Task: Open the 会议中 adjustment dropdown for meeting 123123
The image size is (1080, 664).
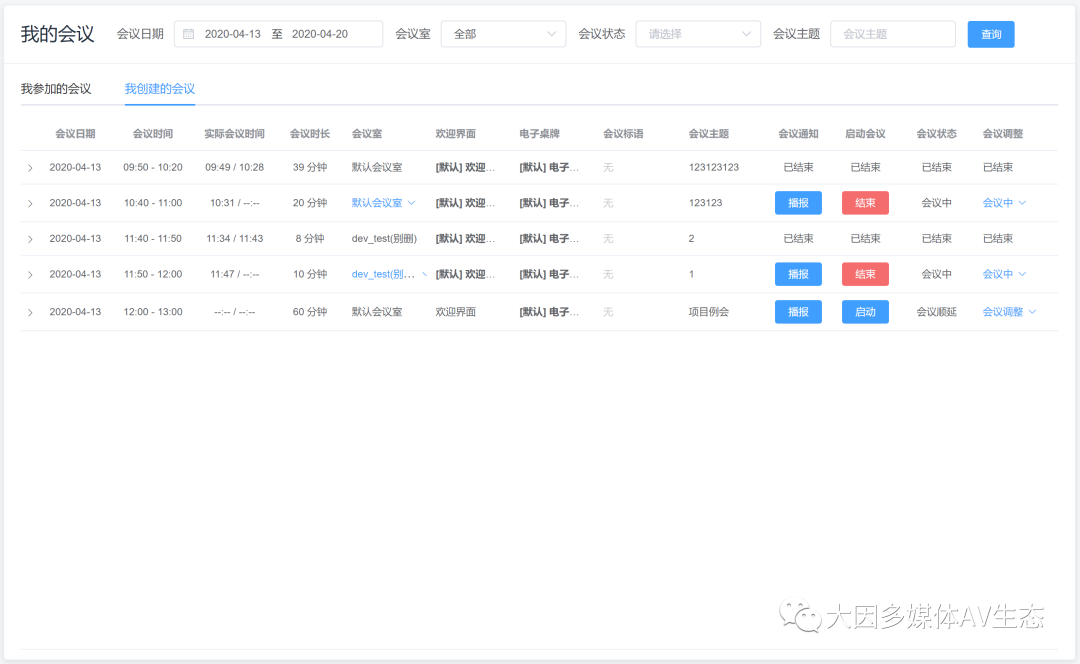Action: (x=998, y=202)
